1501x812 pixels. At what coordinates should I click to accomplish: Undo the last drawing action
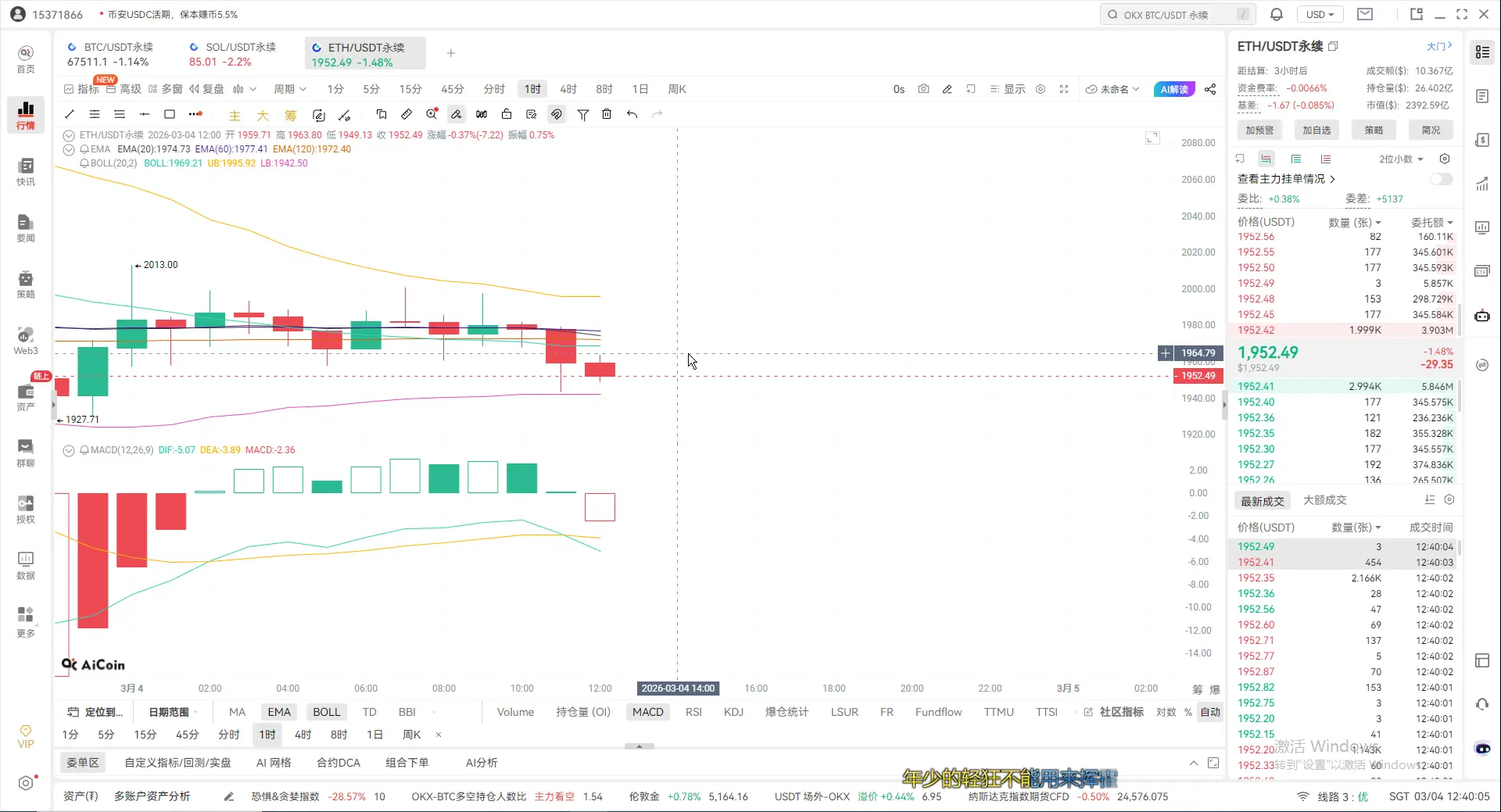[632, 114]
